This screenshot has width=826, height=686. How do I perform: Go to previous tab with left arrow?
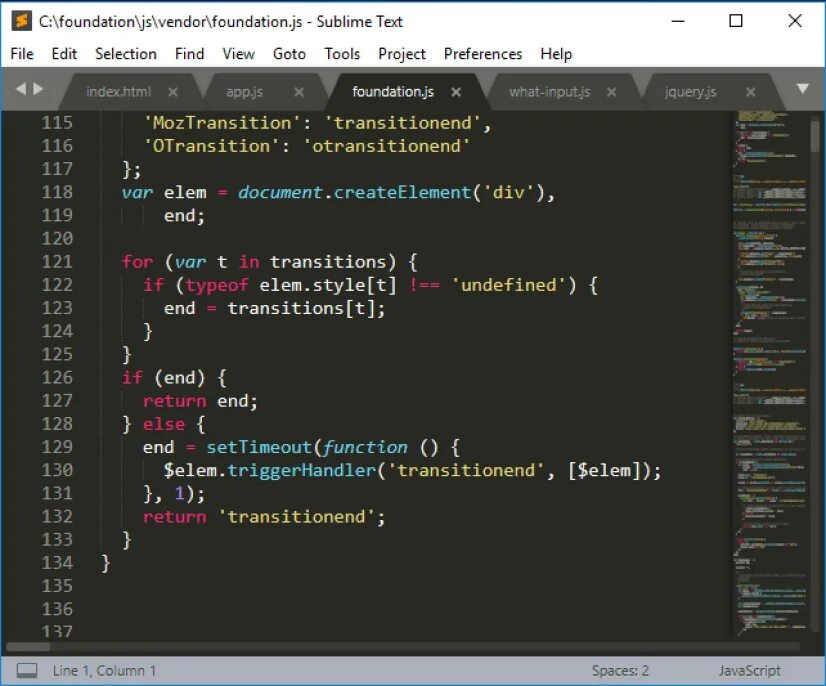(x=21, y=89)
